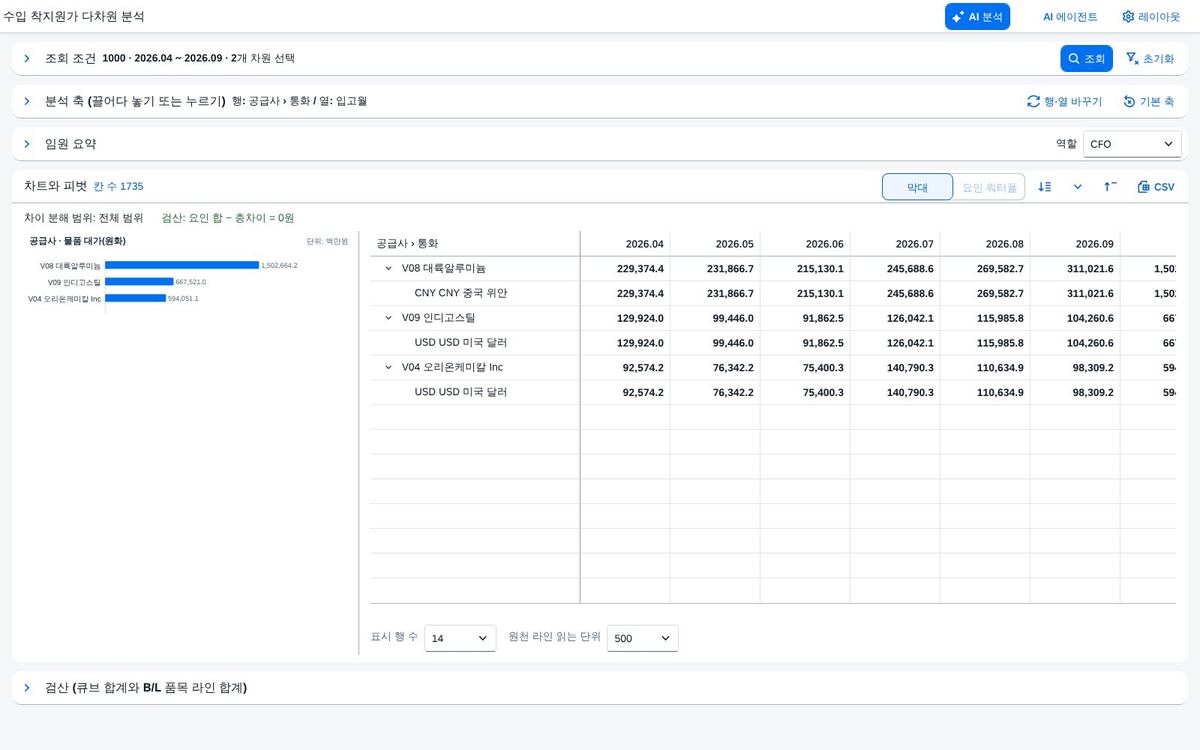Switch chart to 막대 view

pyautogui.click(x=917, y=187)
